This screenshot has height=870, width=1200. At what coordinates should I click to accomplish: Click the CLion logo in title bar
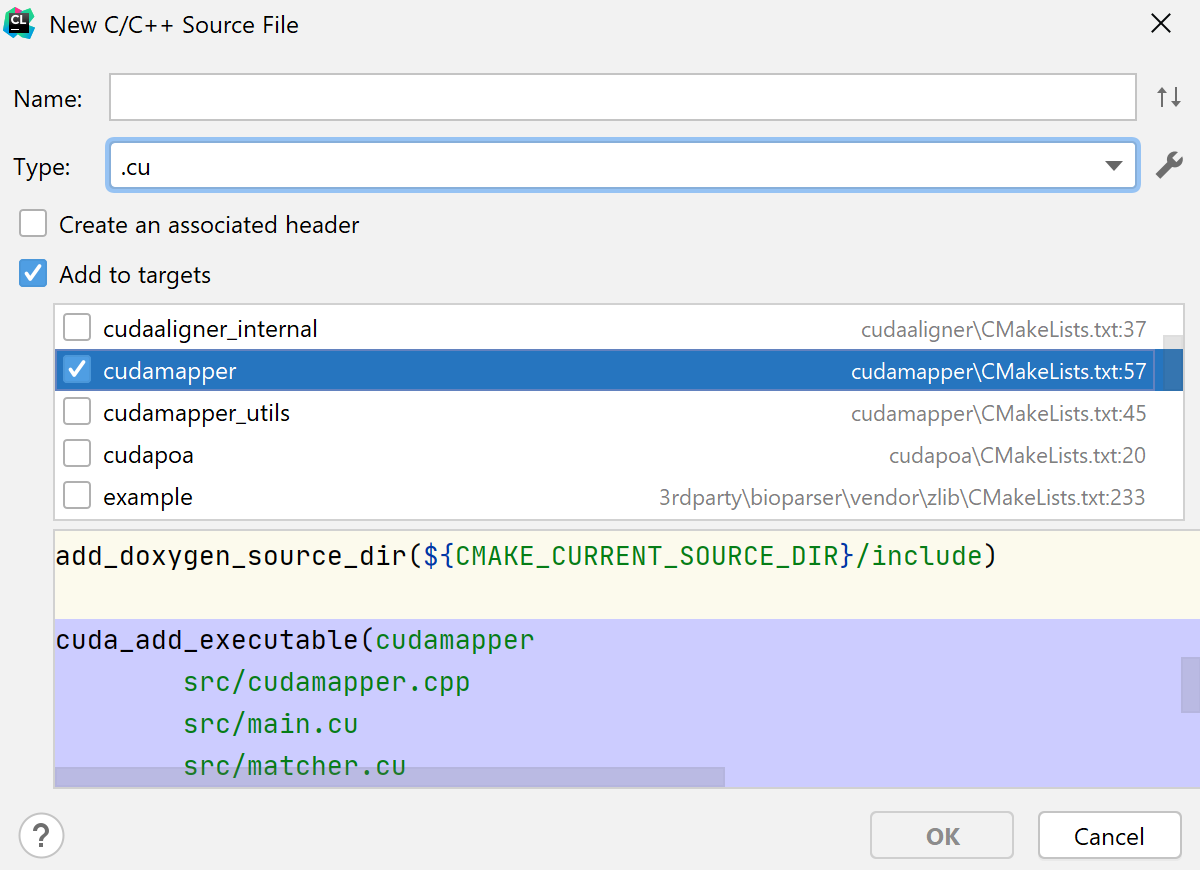tap(20, 24)
